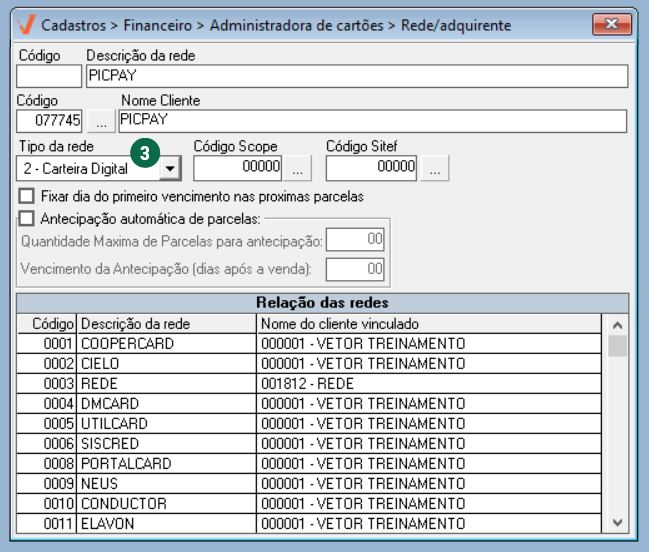This screenshot has height=552, width=649.
Task: Click Vencimento da Antecipação days field
Action: (355, 269)
